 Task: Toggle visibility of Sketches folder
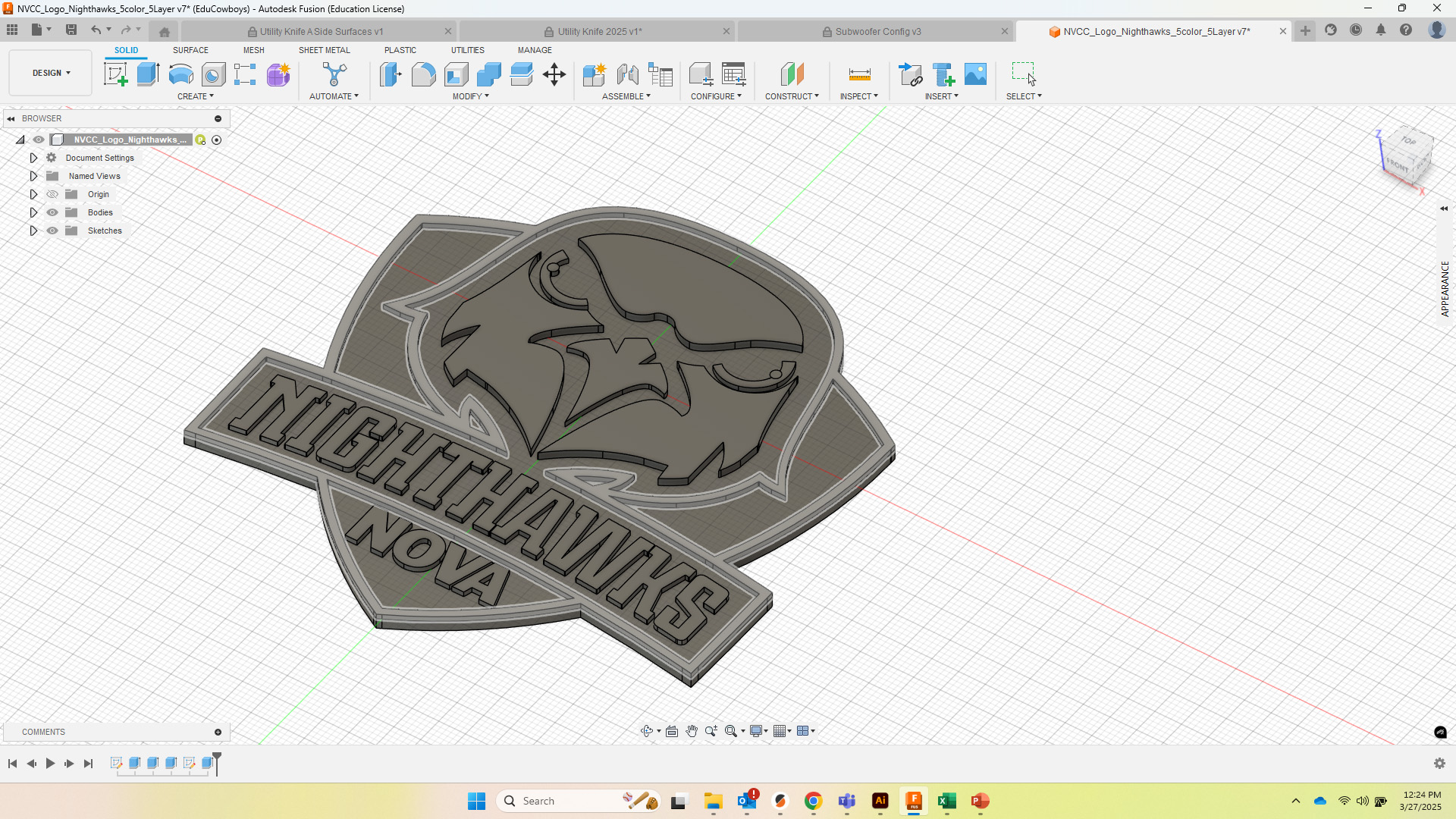[x=52, y=231]
